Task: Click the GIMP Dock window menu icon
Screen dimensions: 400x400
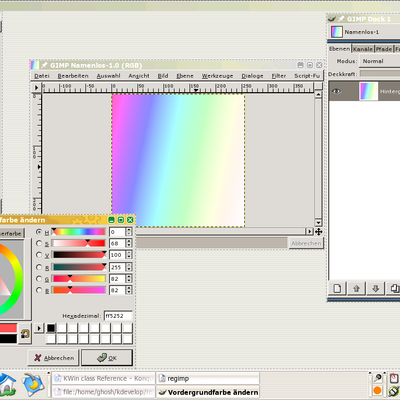Action: tap(332, 19)
